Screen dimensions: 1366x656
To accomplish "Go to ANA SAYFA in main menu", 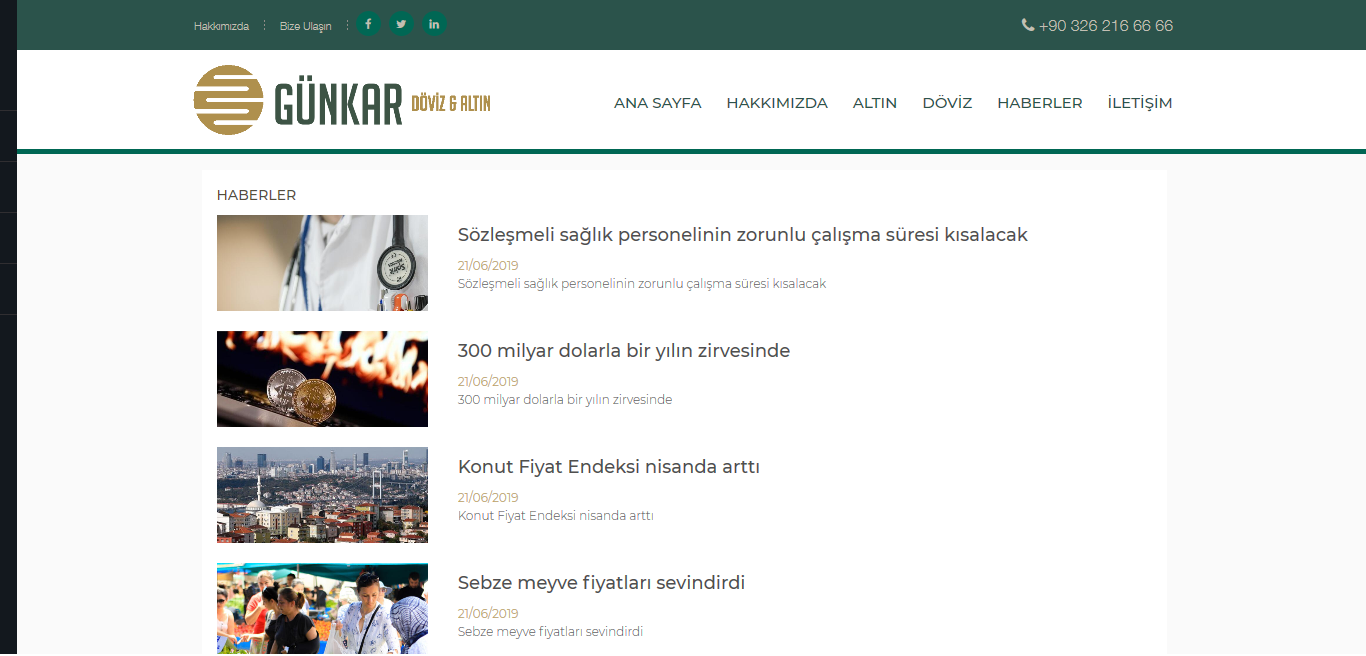I will click(657, 103).
